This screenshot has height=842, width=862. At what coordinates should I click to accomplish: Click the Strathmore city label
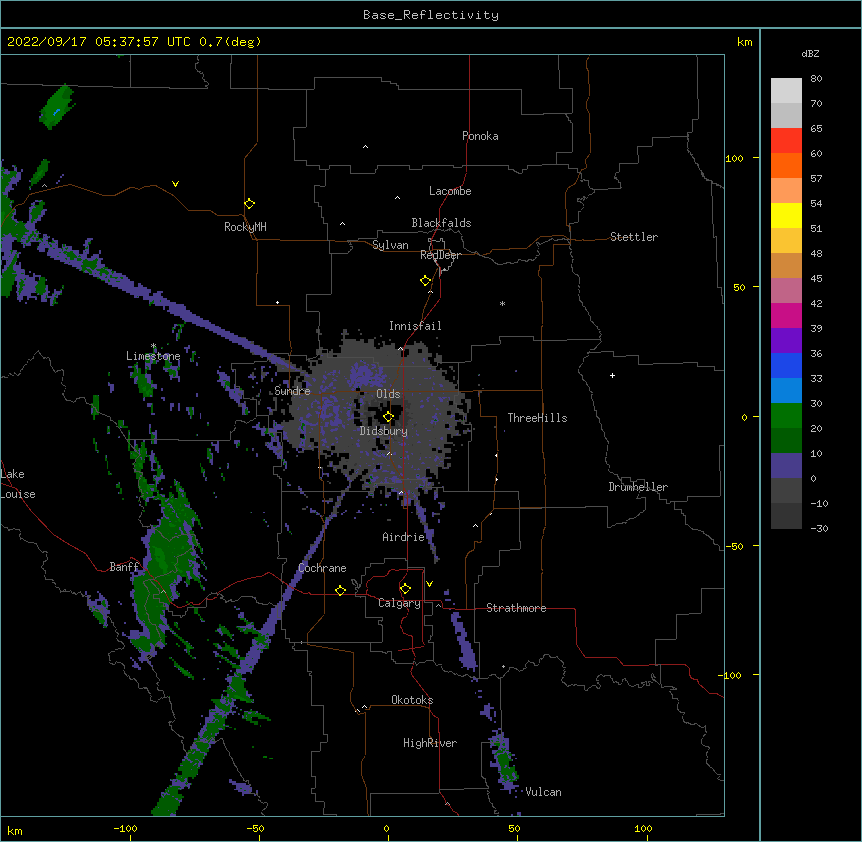click(516, 608)
